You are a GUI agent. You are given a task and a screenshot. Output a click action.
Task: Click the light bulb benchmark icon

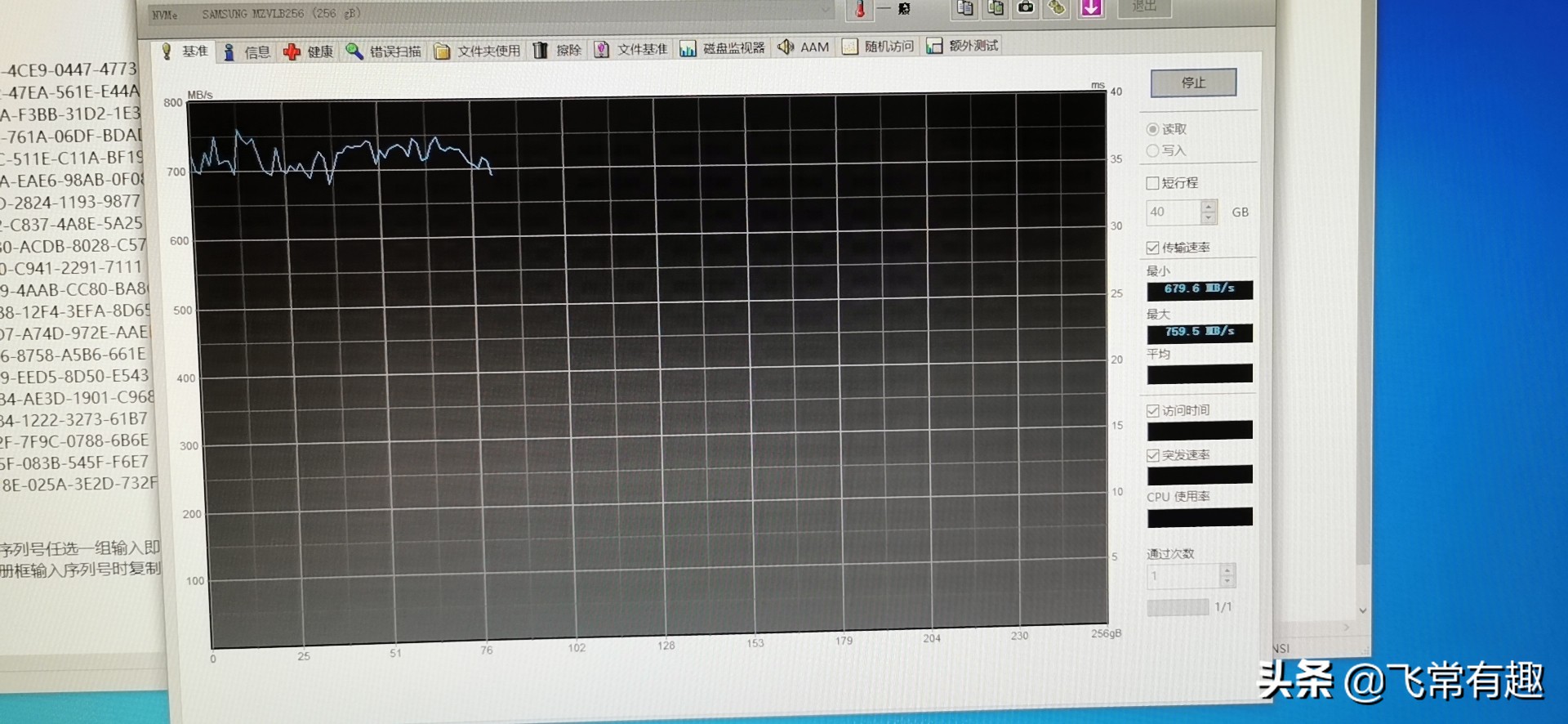pyautogui.click(x=167, y=51)
